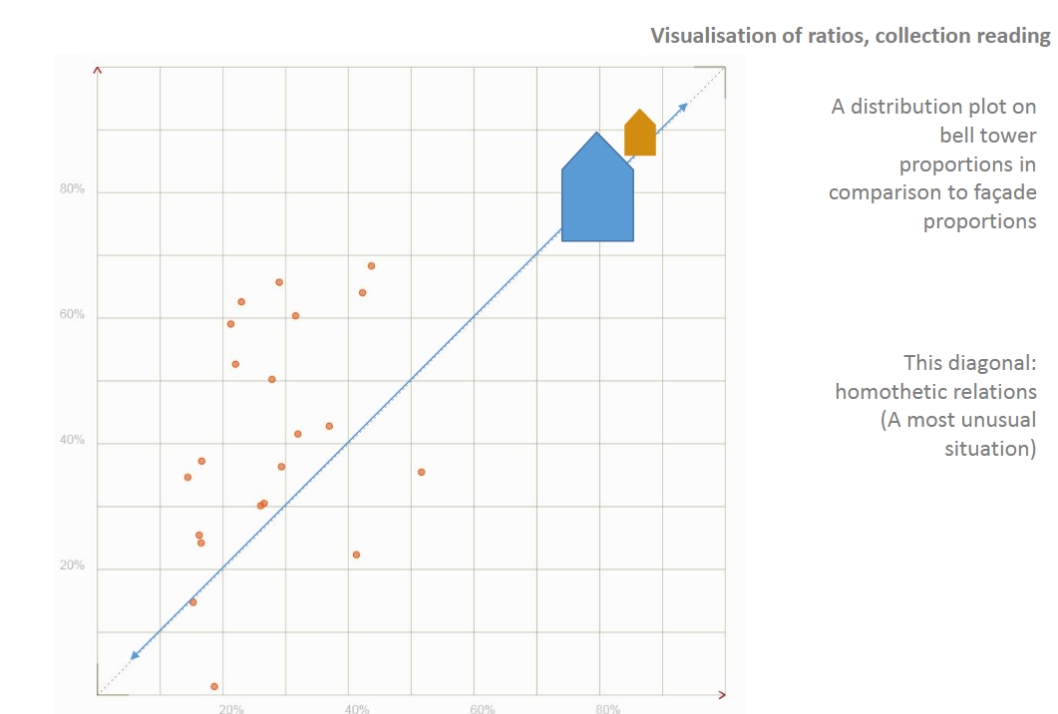Viewport: 1058px width, 714px height.
Task: Click the 60% label on vertical axis
Action: click(72, 314)
